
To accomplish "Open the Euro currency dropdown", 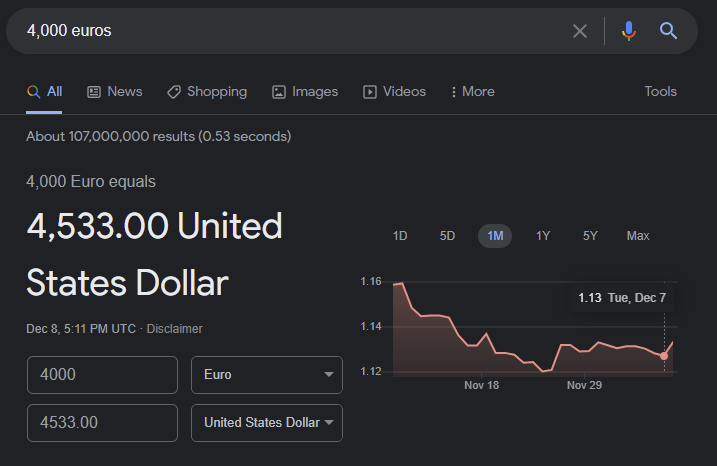I will tap(266, 375).
